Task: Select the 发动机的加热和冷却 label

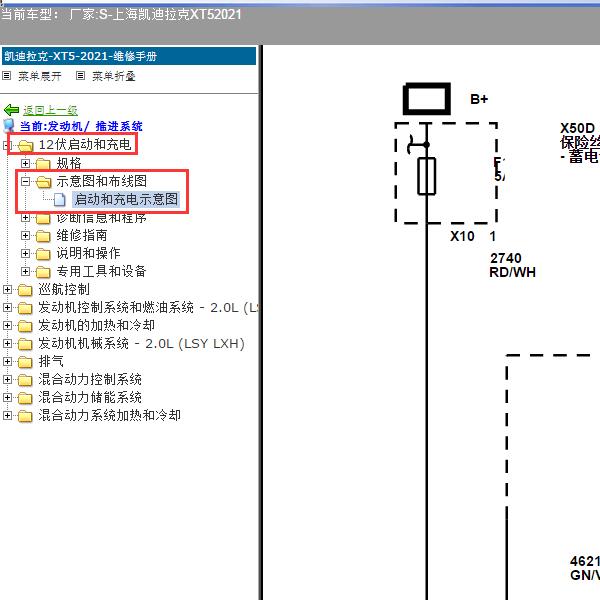Action: tap(96, 325)
